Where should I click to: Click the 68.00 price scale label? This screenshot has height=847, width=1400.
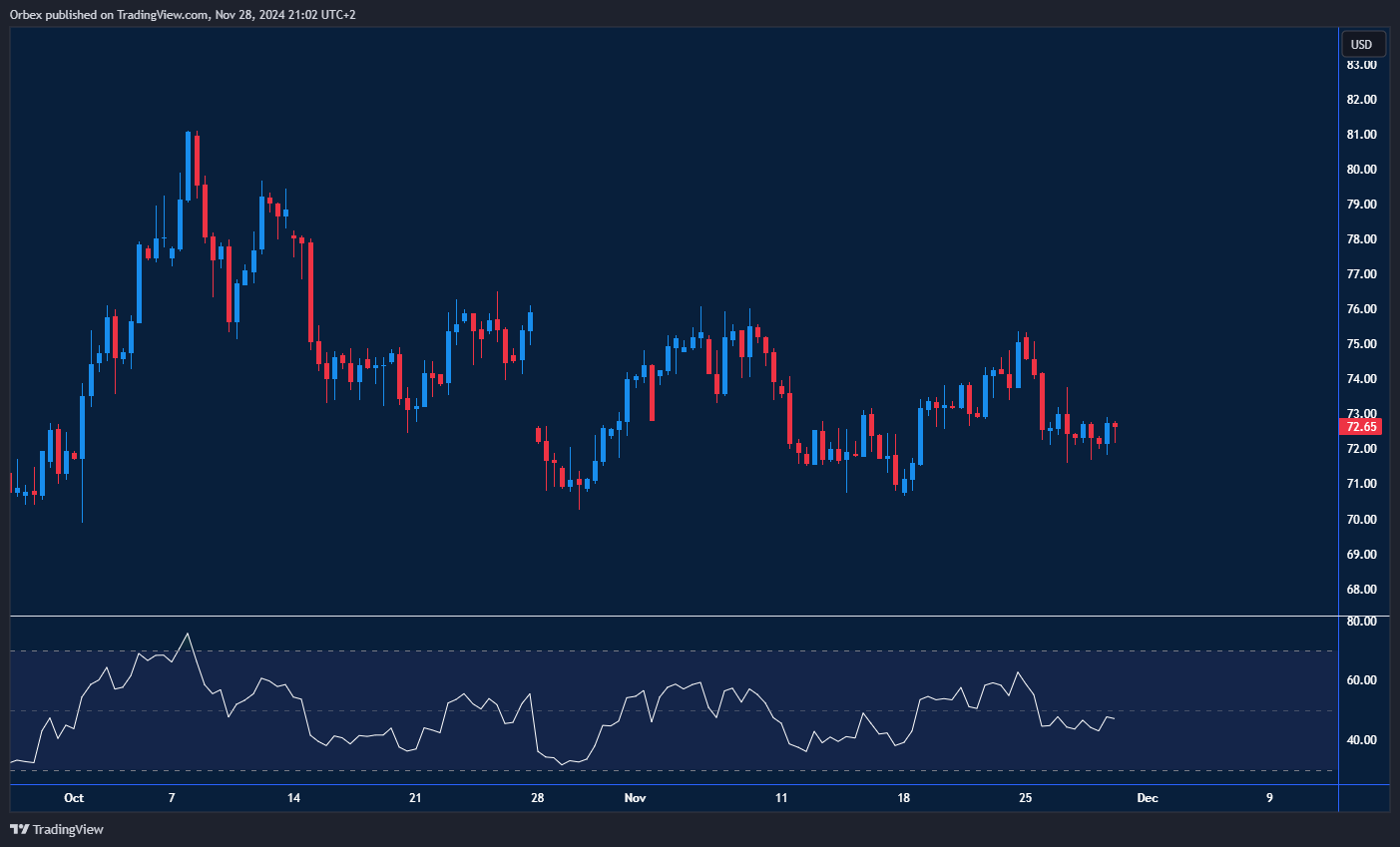pyautogui.click(x=1361, y=590)
